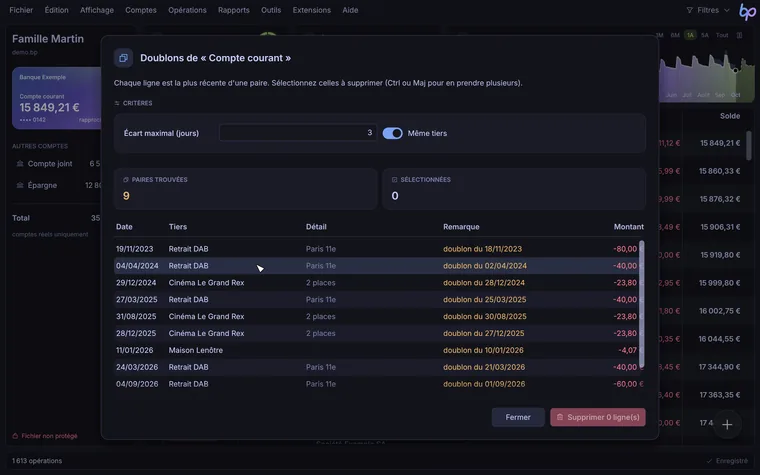The width and height of the screenshot is (760, 475).
Task: Click the Remarque column header
Action: pyautogui.click(x=461, y=226)
